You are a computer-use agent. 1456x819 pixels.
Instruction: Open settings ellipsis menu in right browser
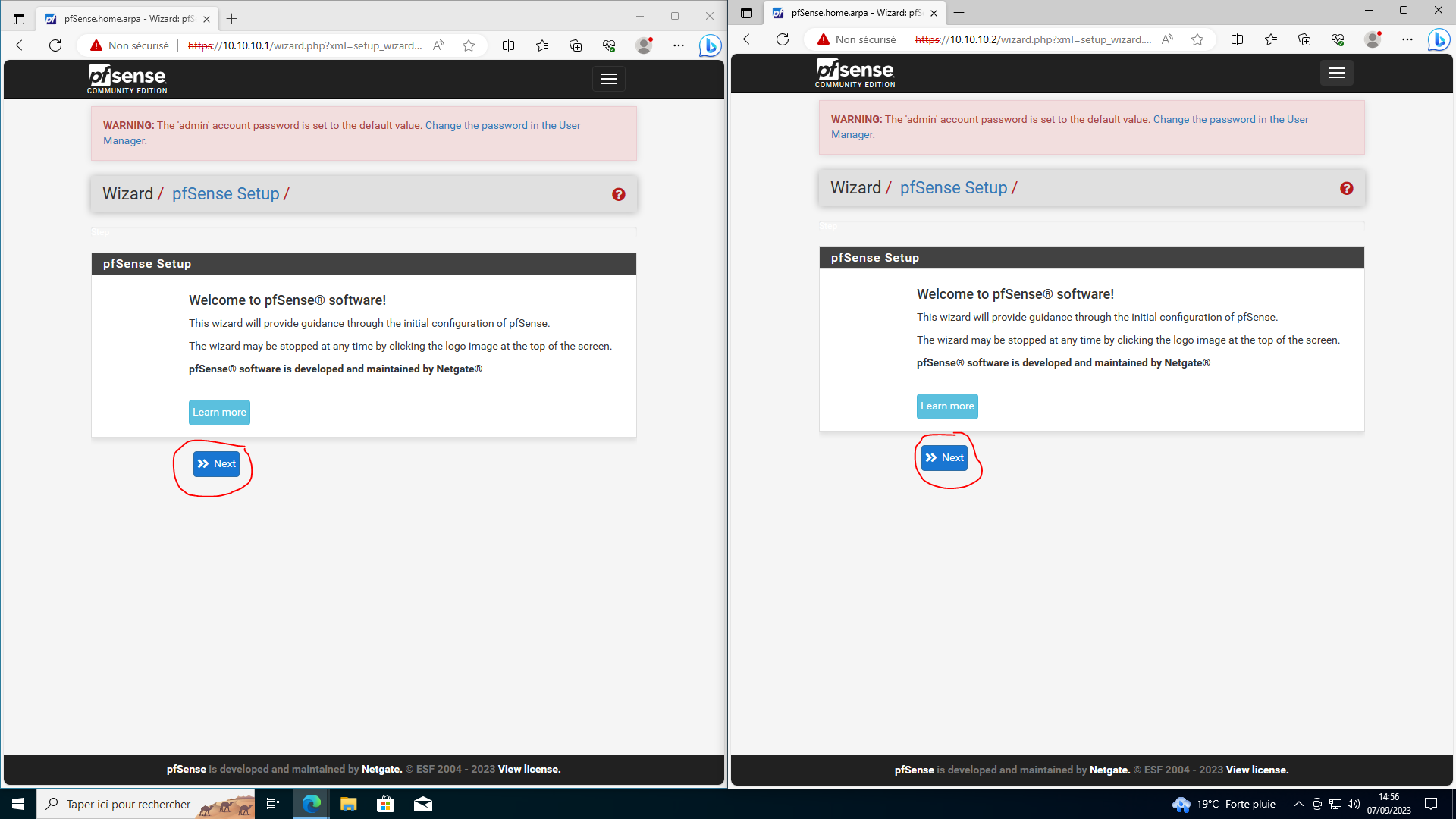point(1407,39)
